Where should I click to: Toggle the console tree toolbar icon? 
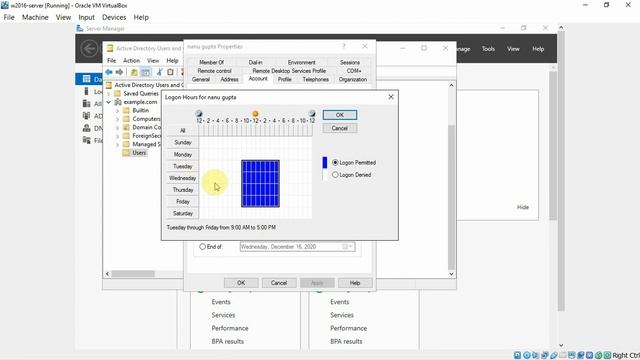[x=146, y=72]
